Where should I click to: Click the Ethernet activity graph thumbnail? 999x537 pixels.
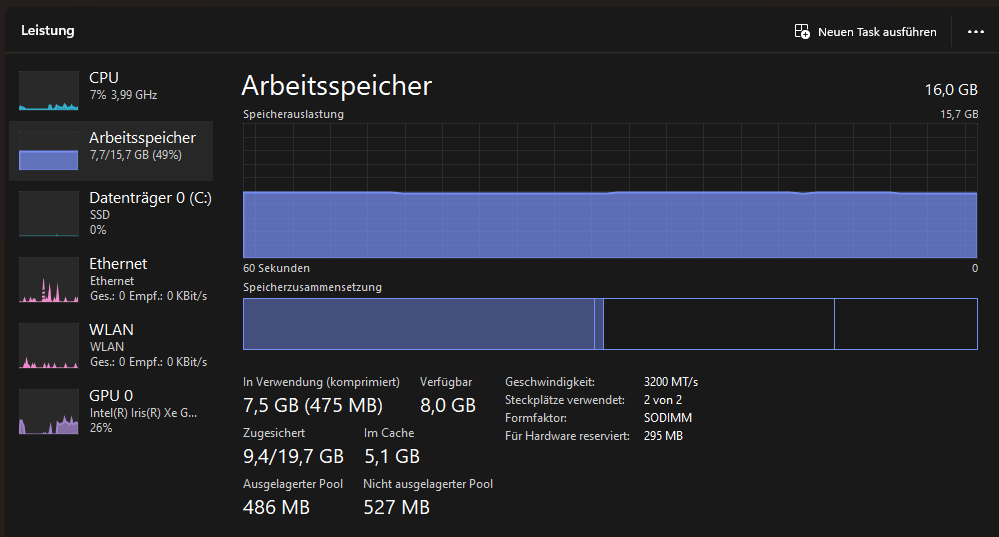[48, 279]
